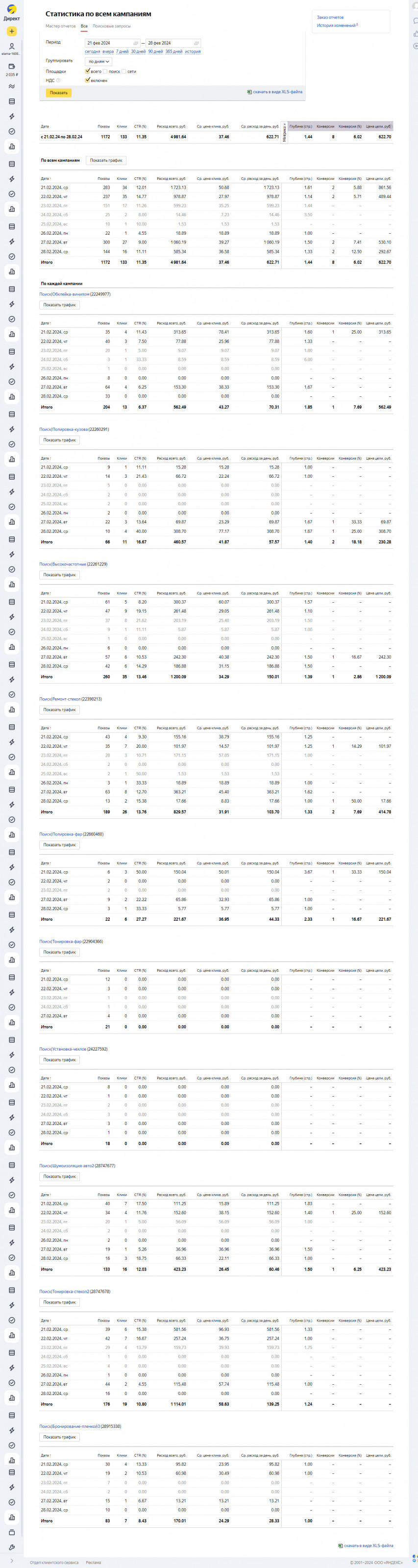Click the НДС help question mark icon
Image resolution: width=418 pixels, height=1568 pixels.
(58, 80)
